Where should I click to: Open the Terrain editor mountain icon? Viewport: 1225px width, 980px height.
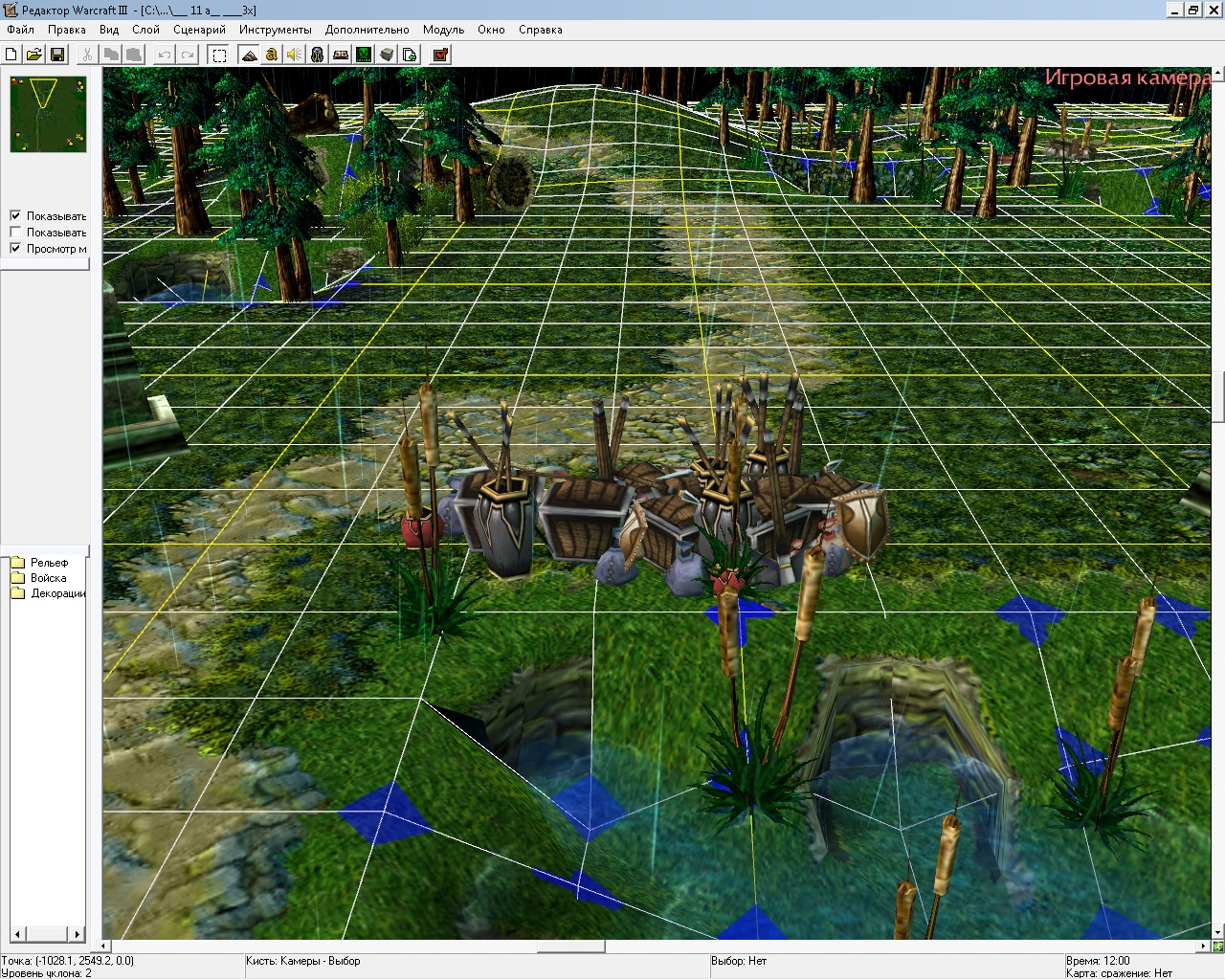coord(249,55)
